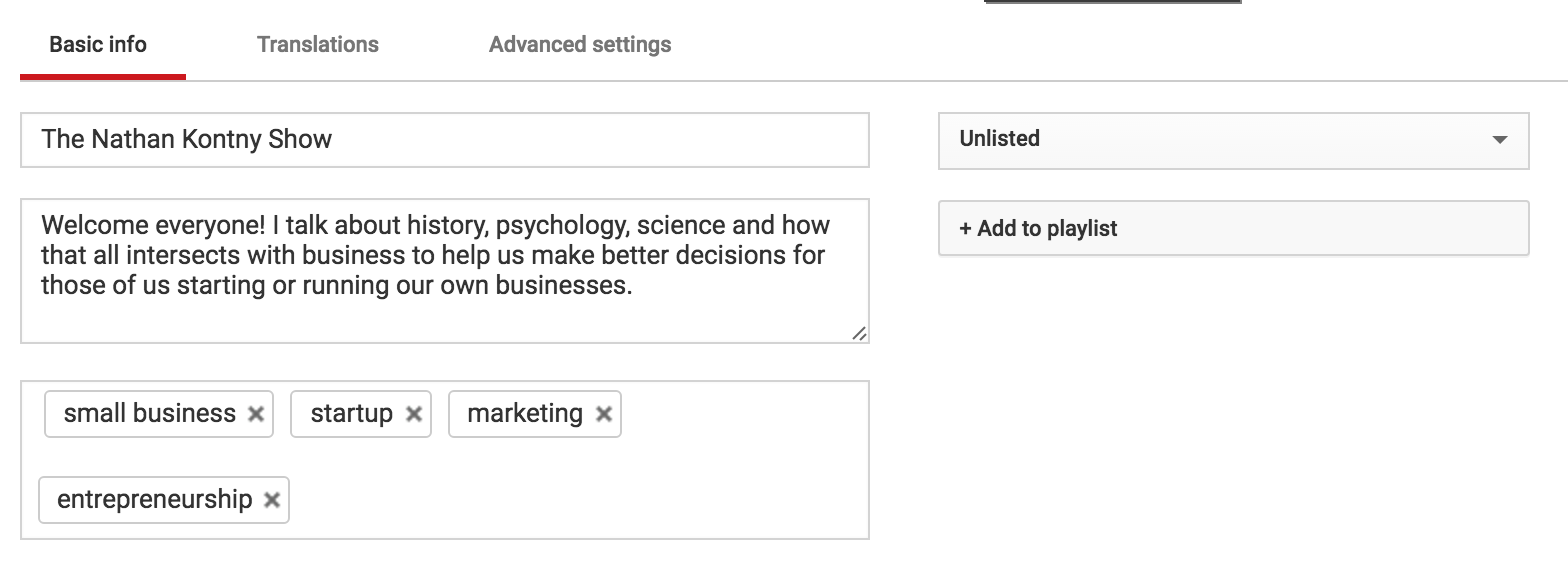
Task: Open the Advanced settings tab
Action: click(580, 45)
